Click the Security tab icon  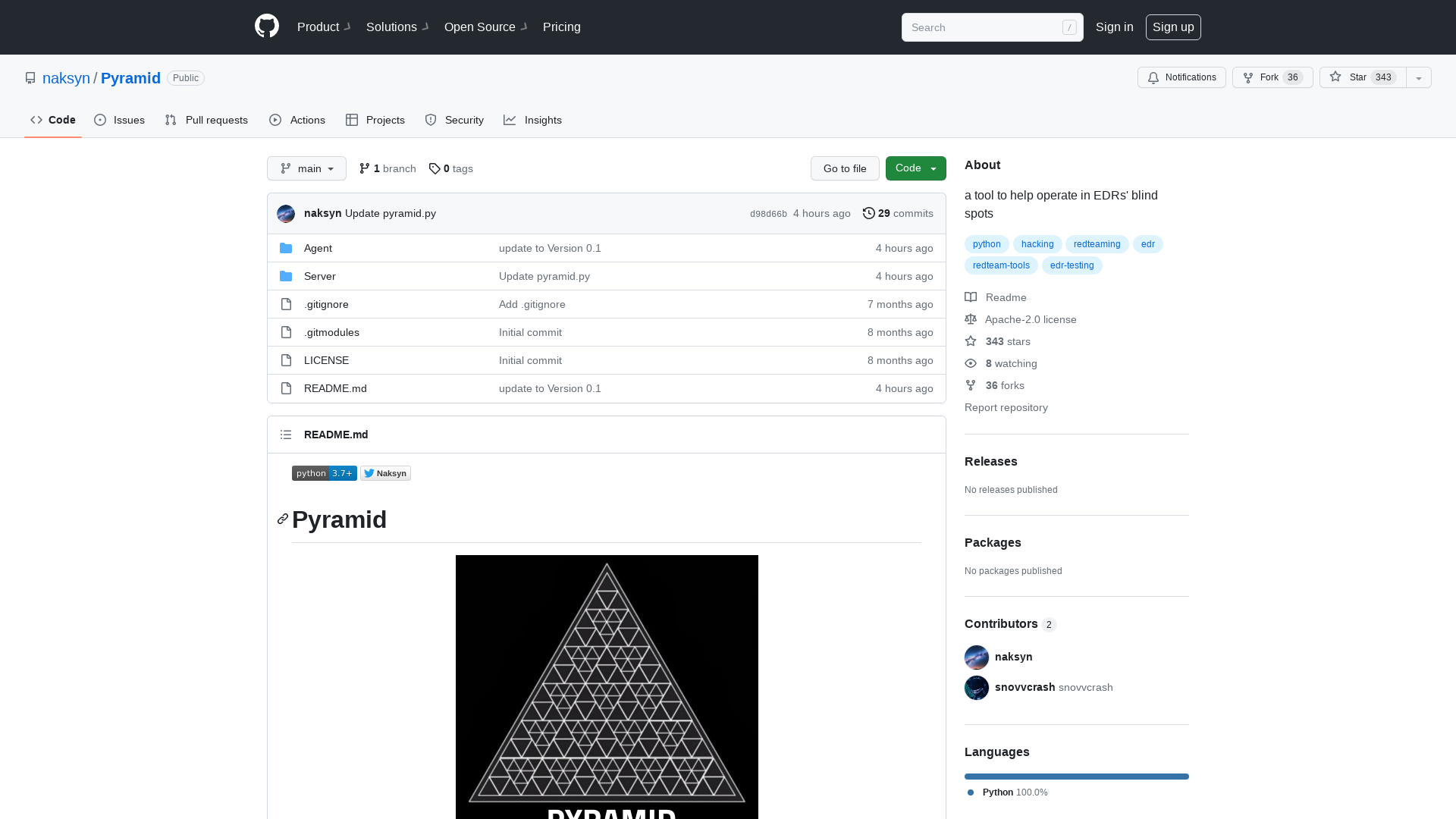pyautogui.click(x=430, y=120)
